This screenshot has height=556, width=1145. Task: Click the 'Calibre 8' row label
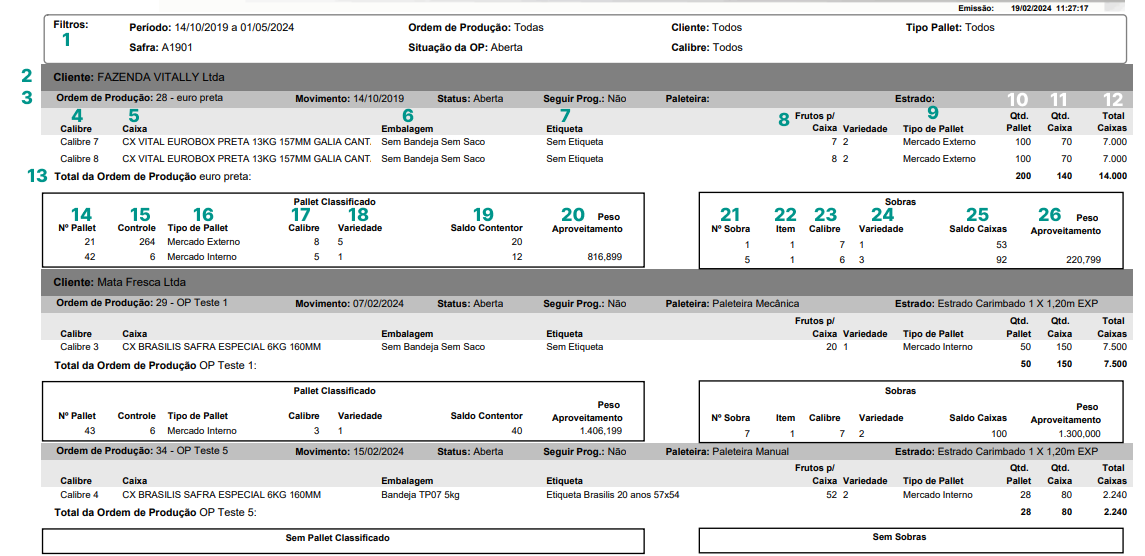79,159
